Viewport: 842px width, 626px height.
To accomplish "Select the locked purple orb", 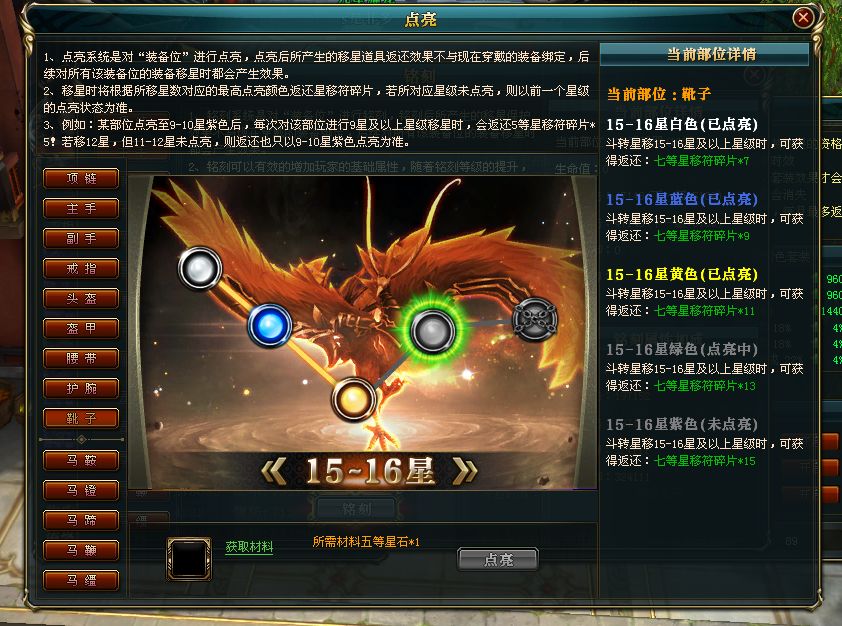I will (x=534, y=320).
